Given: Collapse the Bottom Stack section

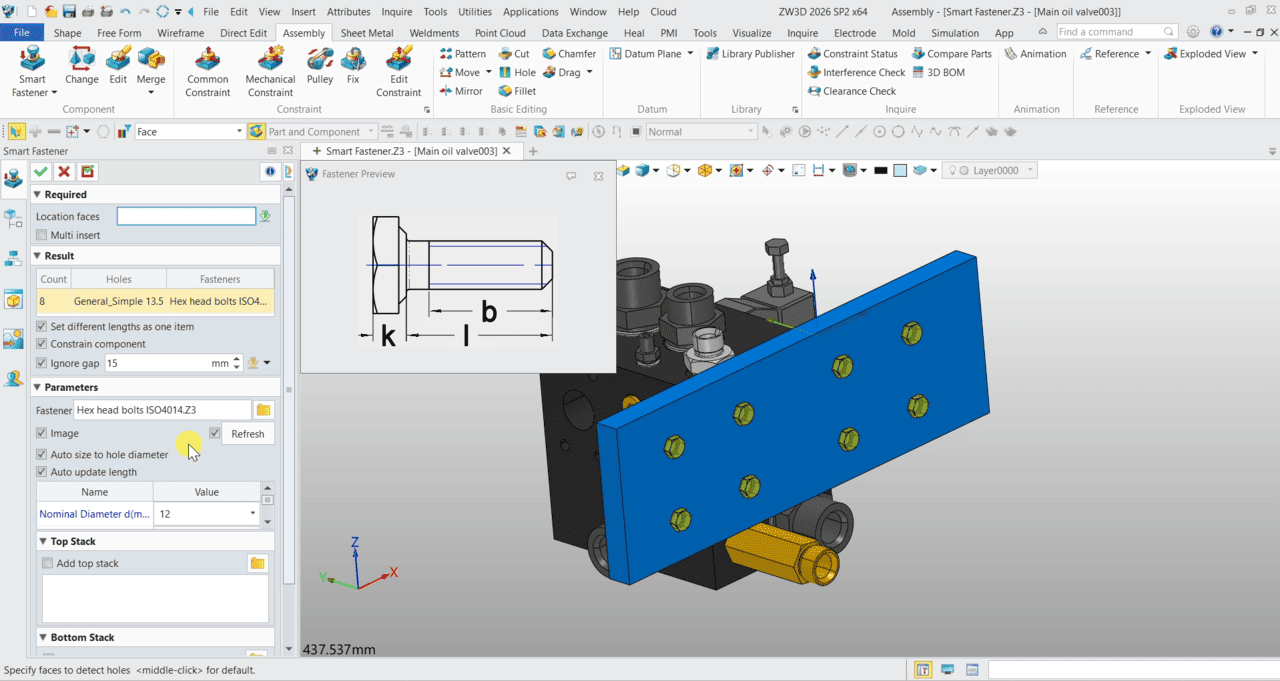Looking at the screenshot, I should pos(44,637).
